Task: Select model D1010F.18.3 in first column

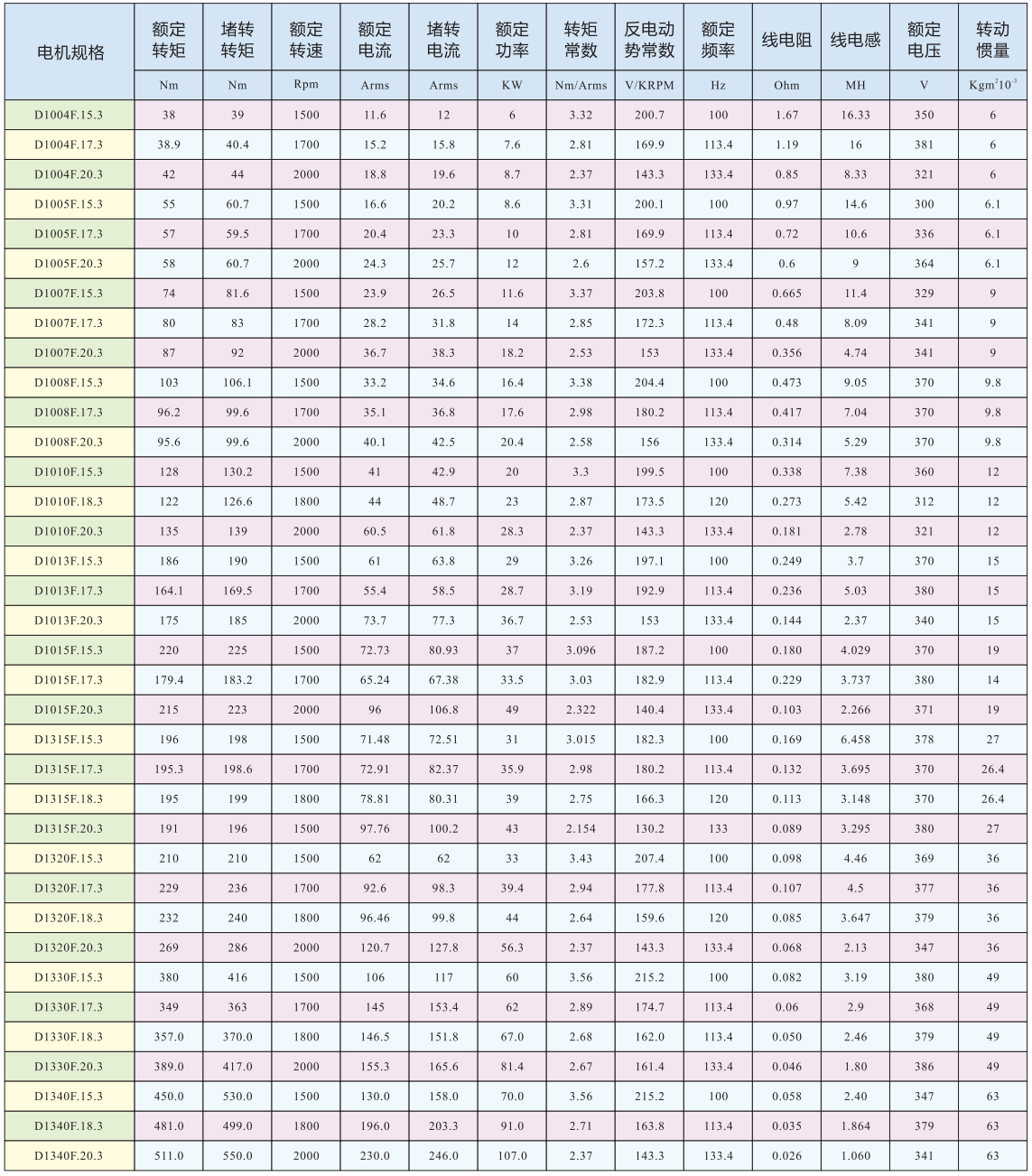Action: 69,501
